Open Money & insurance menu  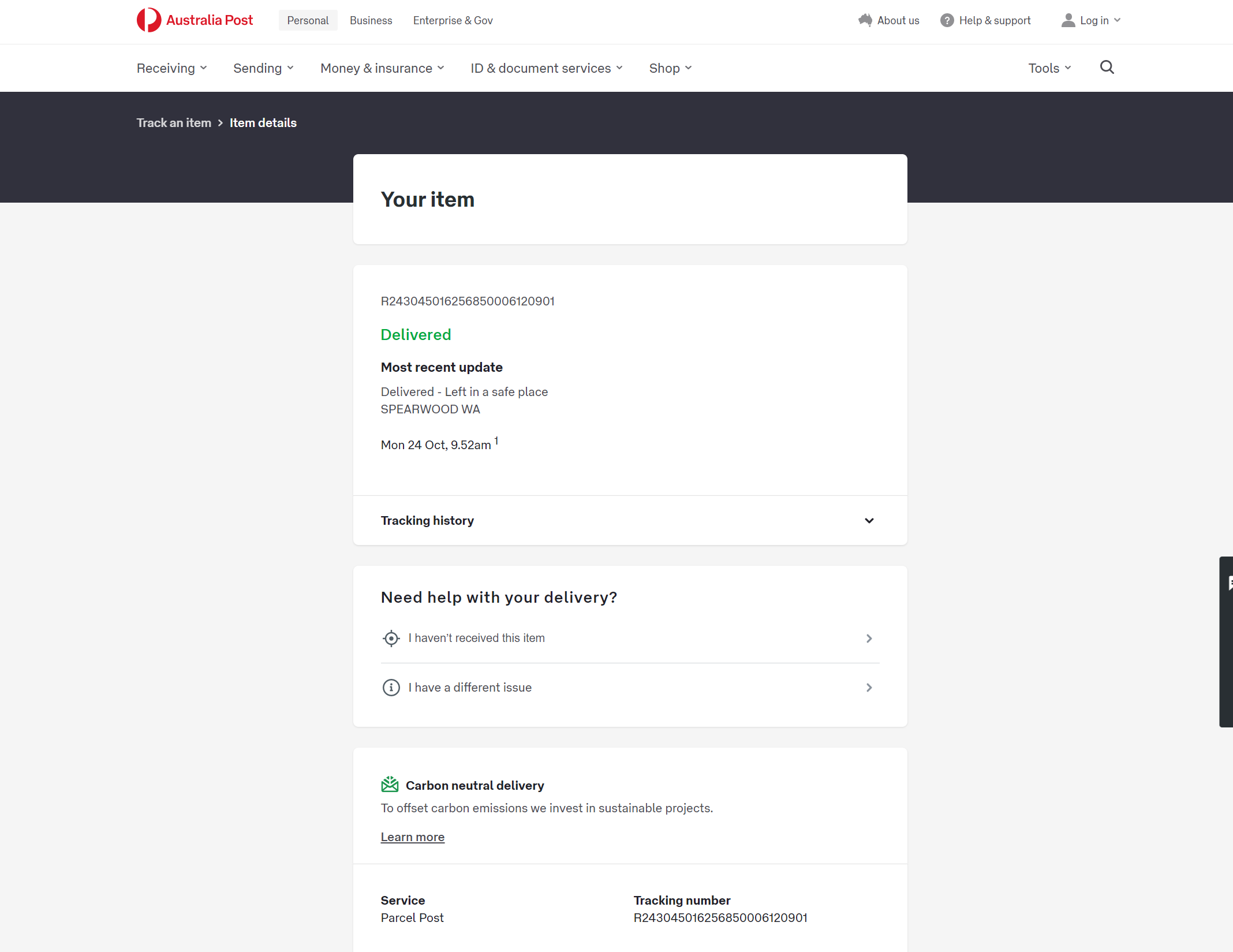coord(382,68)
